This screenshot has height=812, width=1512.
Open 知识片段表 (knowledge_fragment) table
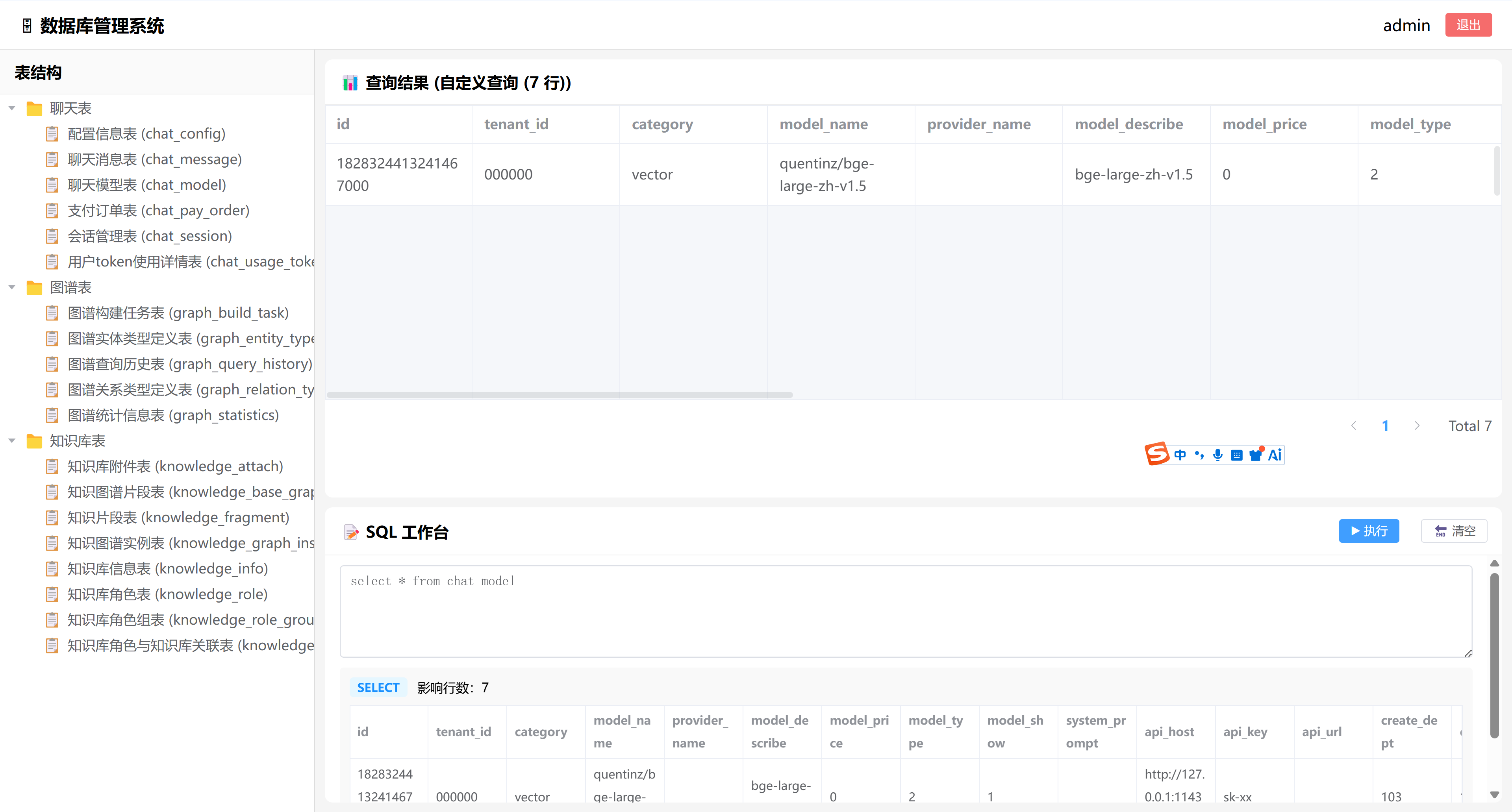pos(178,518)
